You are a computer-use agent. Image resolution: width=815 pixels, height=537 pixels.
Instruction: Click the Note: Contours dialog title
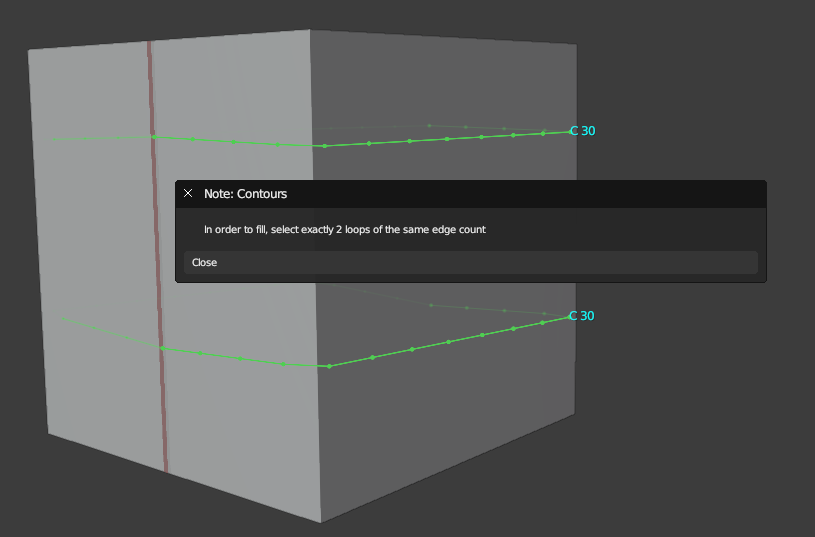[x=245, y=194]
